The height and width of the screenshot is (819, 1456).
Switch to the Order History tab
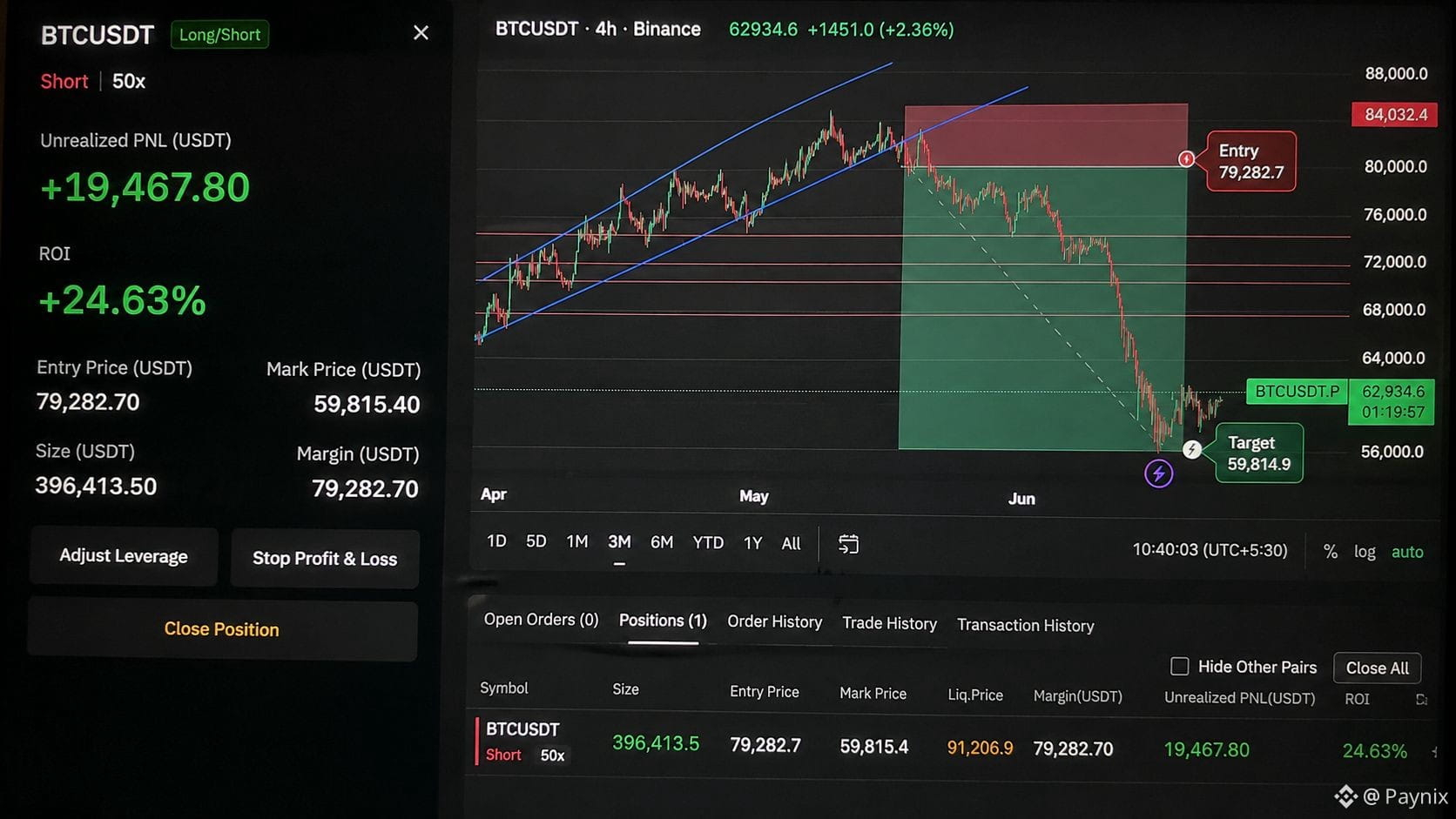pos(774,621)
